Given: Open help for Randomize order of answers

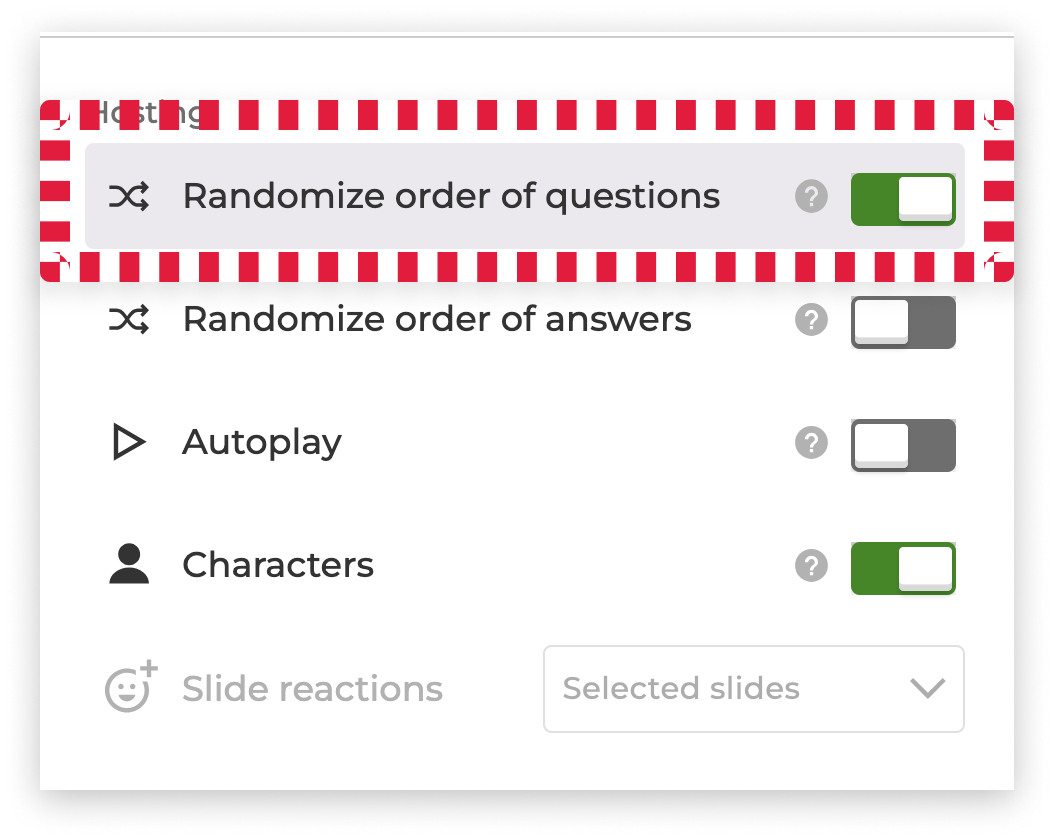Looking at the screenshot, I should coord(812,320).
